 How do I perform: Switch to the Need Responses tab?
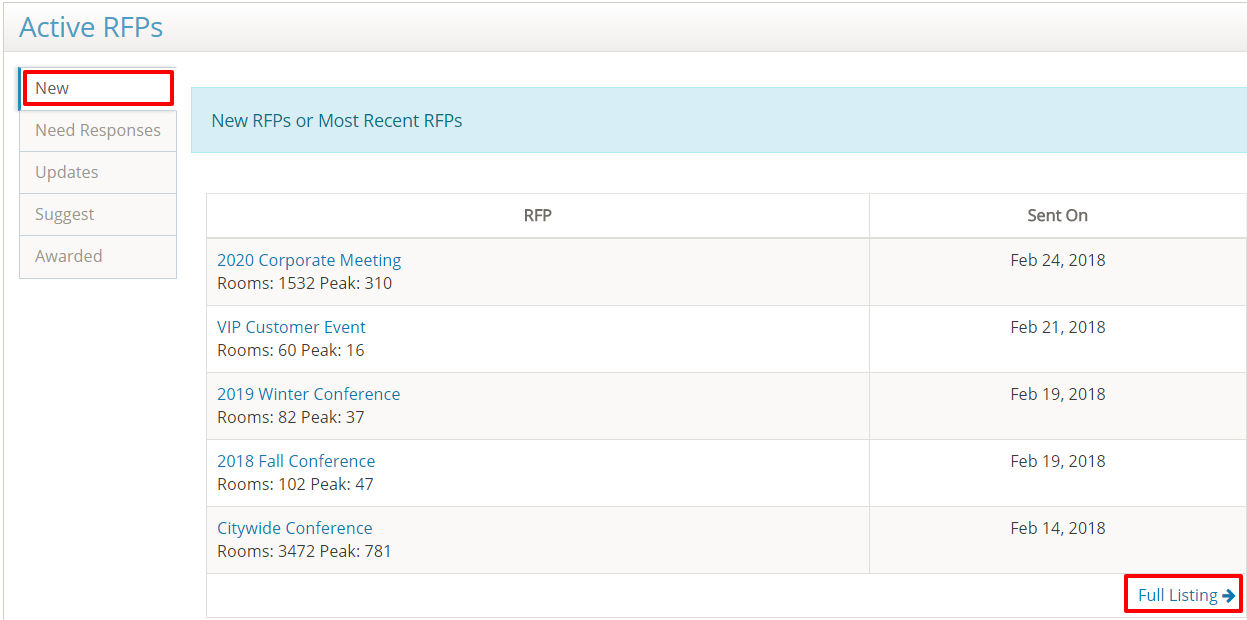pyautogui.click(x=97, y=130)
